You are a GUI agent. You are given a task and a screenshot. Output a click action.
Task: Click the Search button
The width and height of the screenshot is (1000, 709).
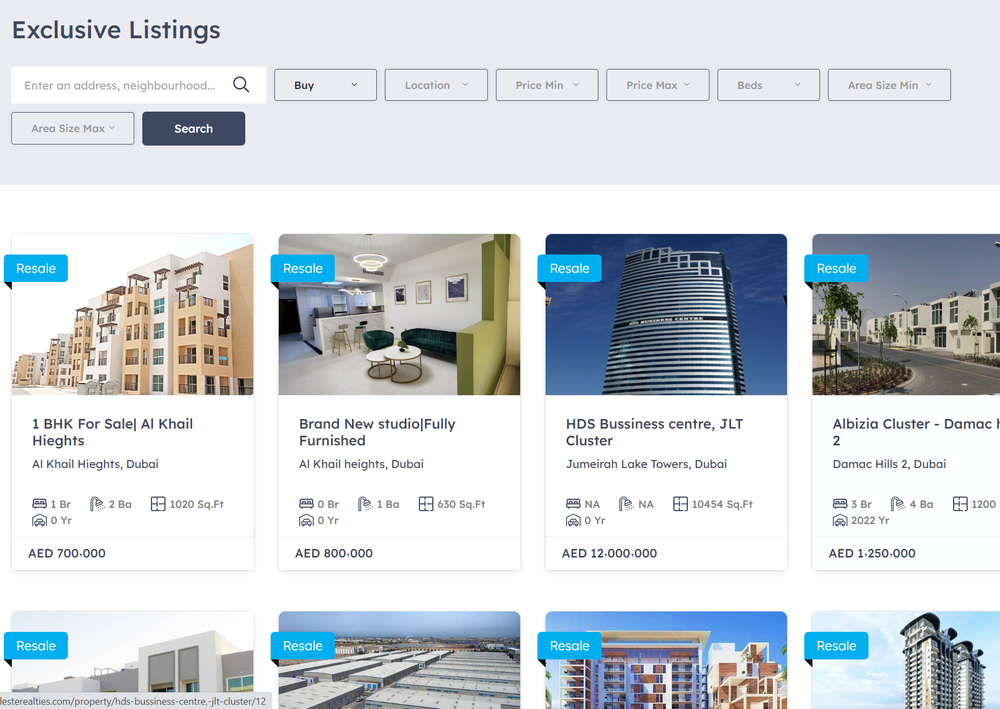point(193,128)
